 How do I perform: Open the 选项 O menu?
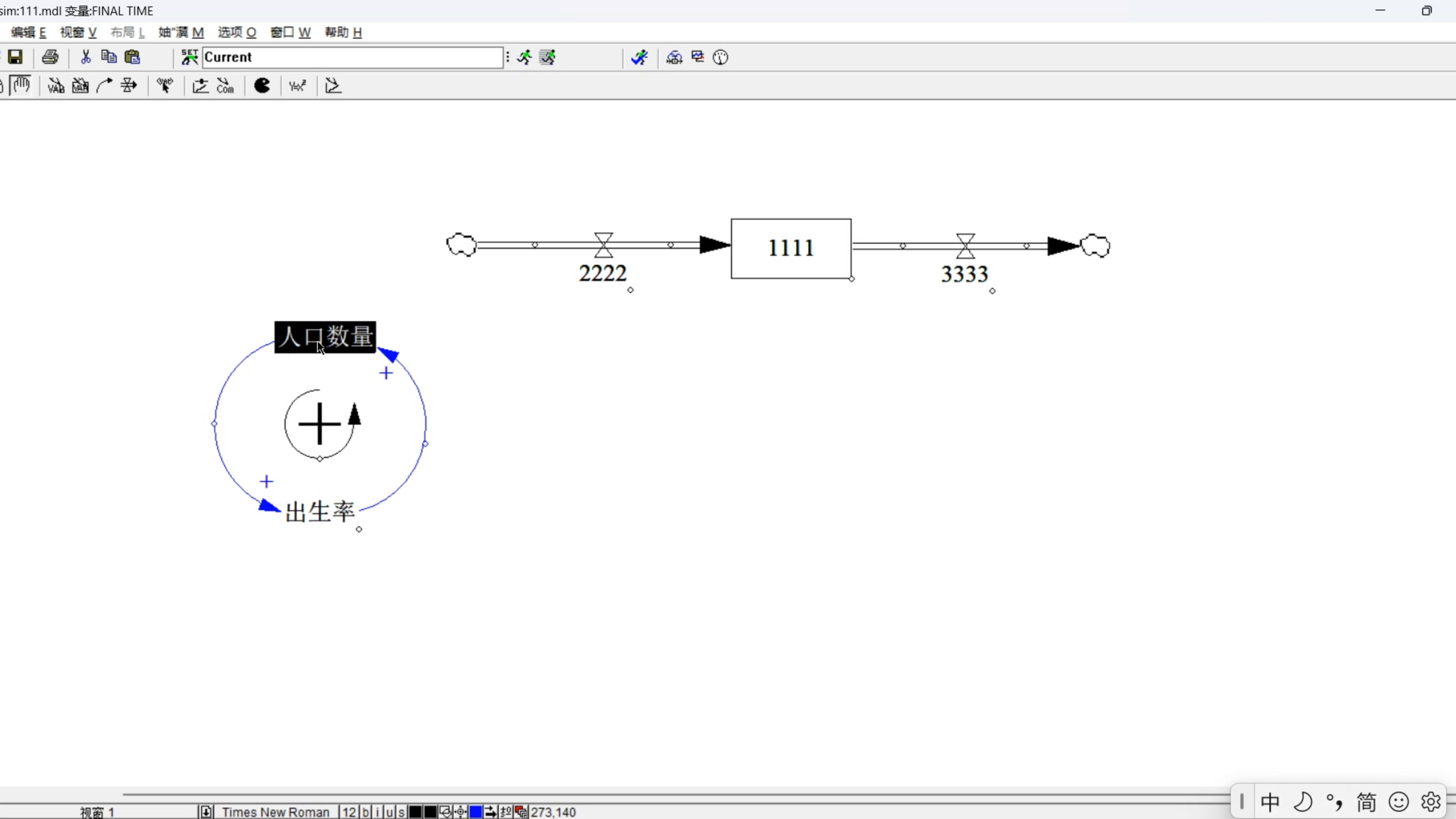pyautogui.click(x=237, y=32)
